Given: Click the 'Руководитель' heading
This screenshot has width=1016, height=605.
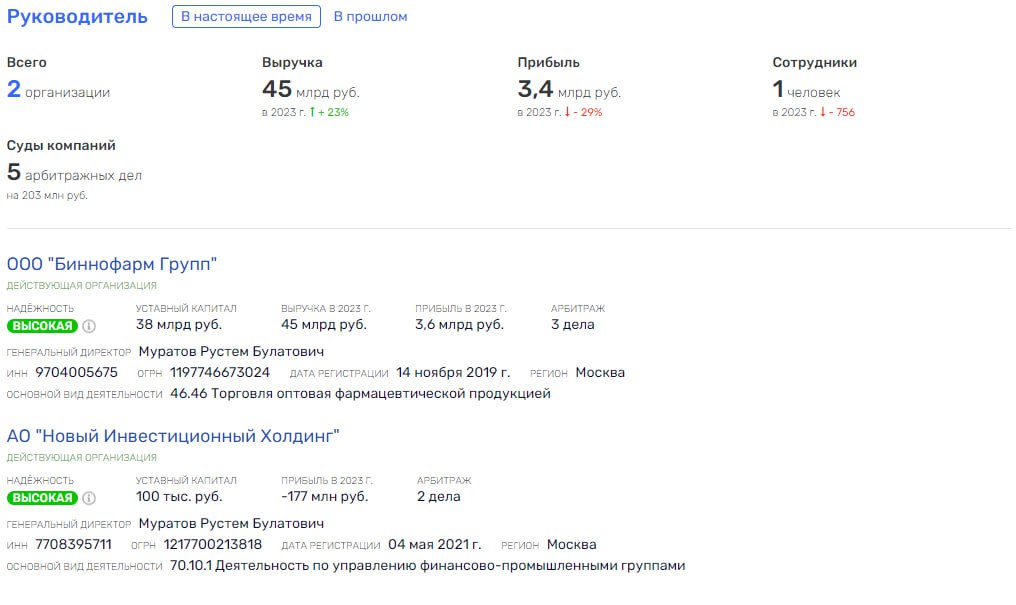Looking at the screenshot, I should [77, 17].
